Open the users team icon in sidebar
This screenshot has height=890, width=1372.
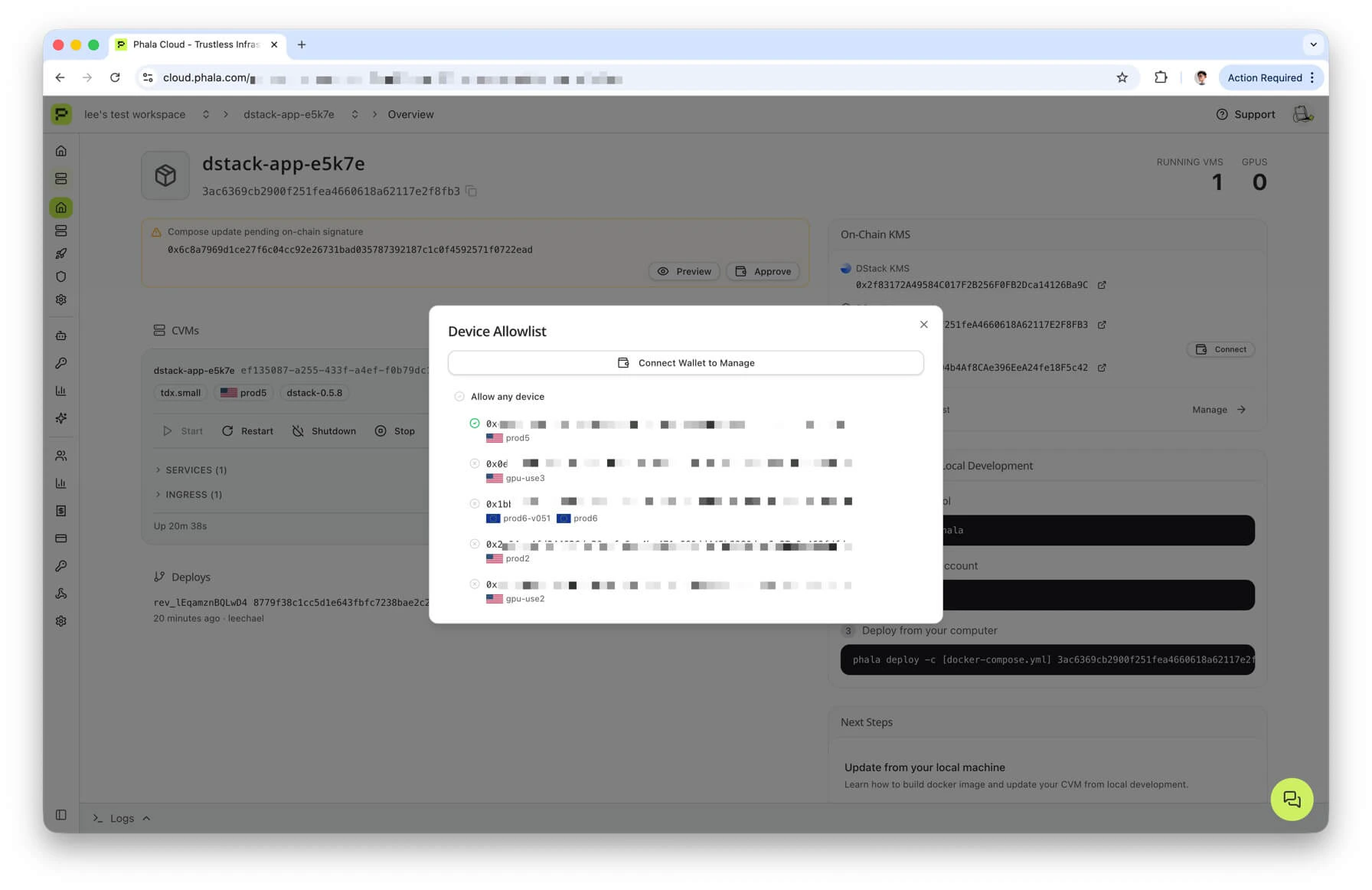(61, 456)
